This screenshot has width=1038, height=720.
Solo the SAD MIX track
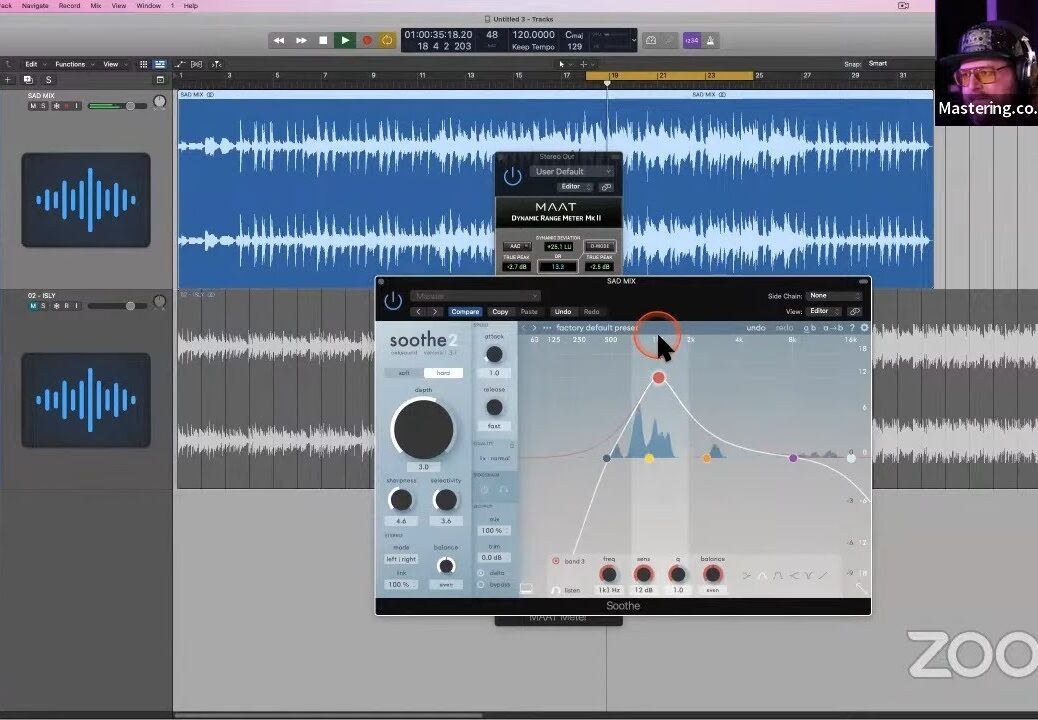44,106
